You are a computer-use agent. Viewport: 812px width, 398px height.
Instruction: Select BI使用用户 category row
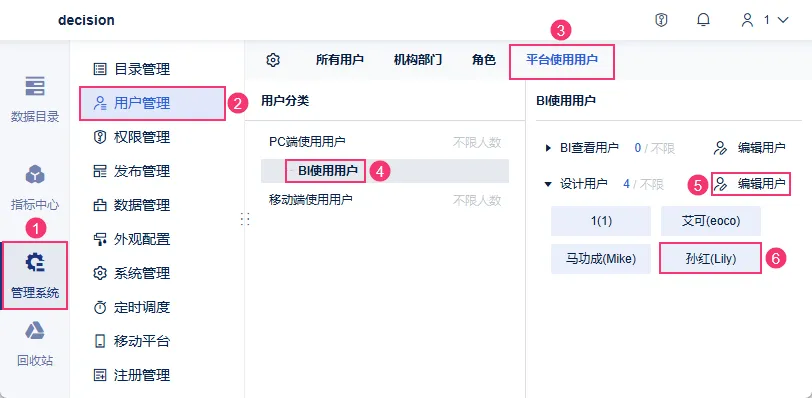385,171
